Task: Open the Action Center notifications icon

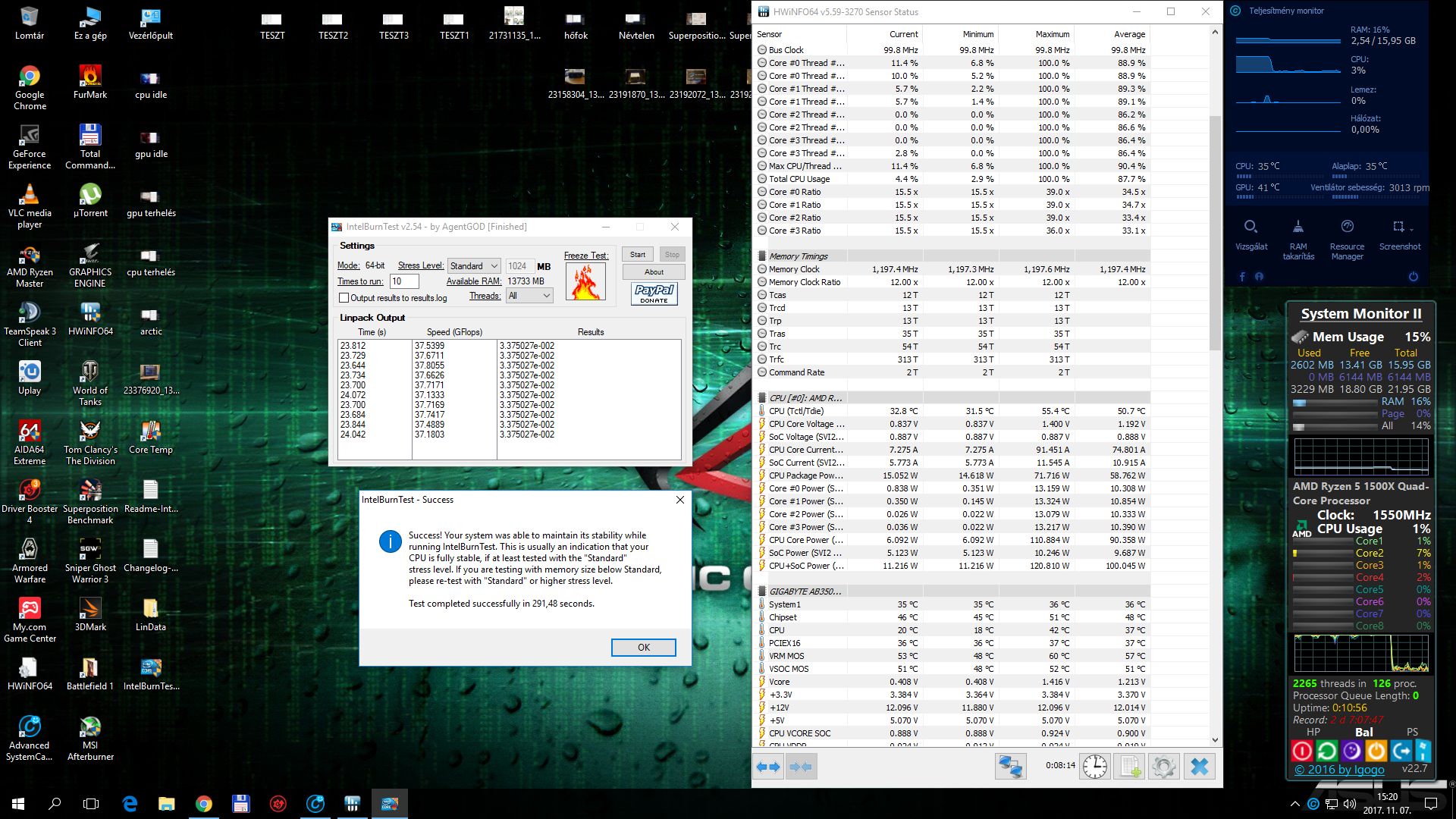Action: pos(1431,804)
